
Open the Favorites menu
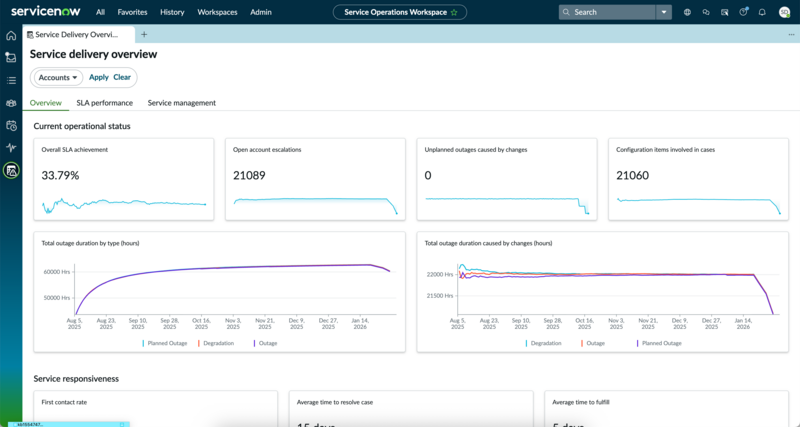[x=132, y=12]
